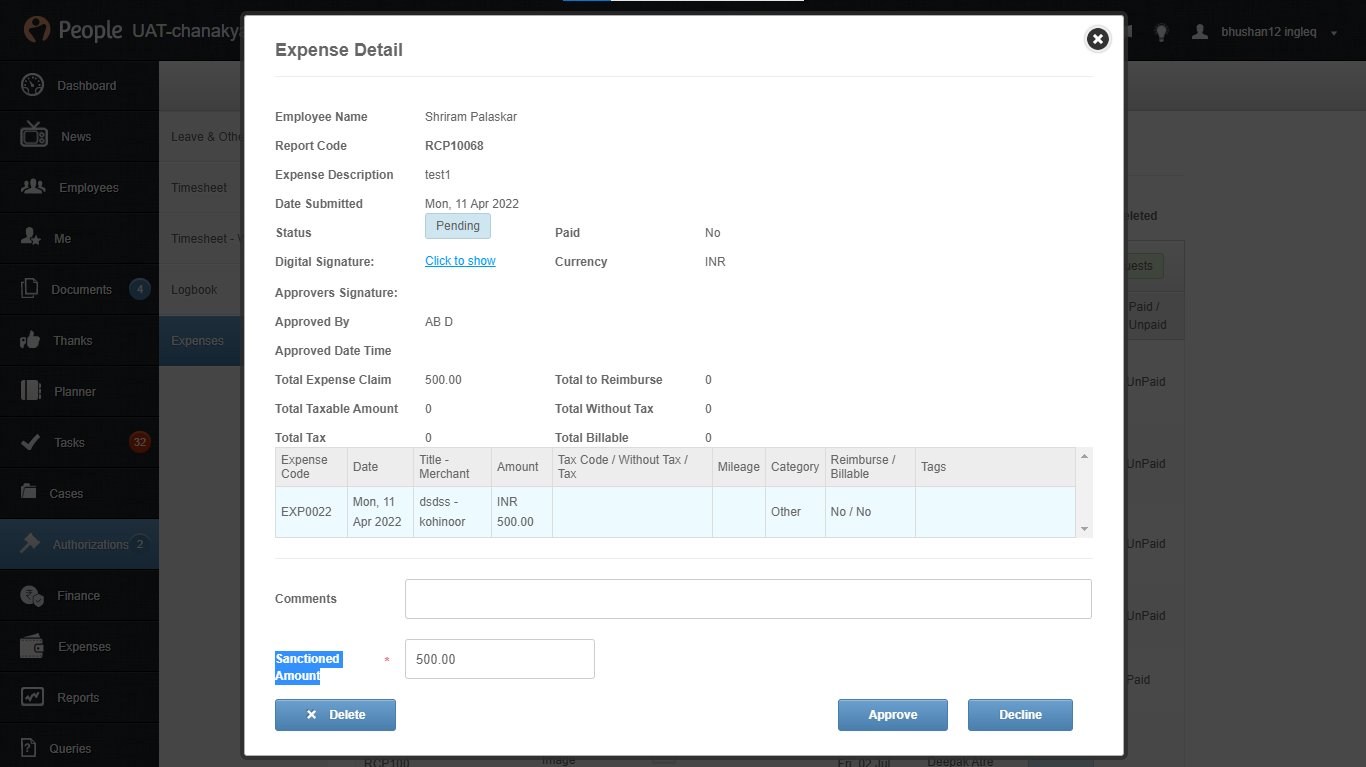Click the username bhushan12 ingleq
This screenshot has width=1366, height=767.
tap(1269, 32)
